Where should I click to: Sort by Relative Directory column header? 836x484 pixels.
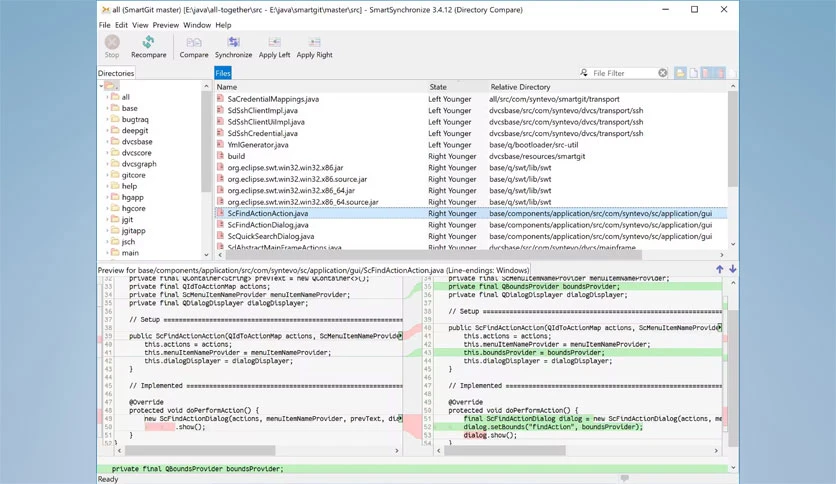(x=608, y=87)
